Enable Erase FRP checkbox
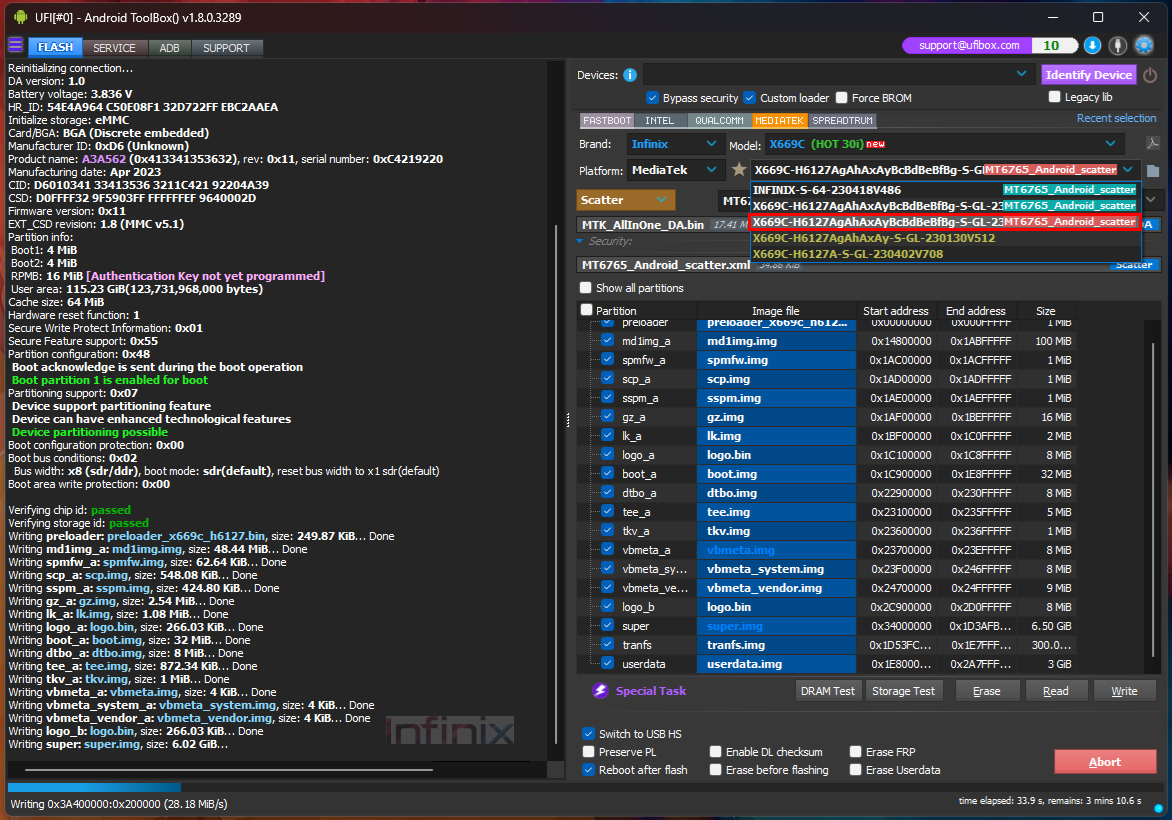The width and height of the screenshot is (1172, 820). tap(856, 752)
